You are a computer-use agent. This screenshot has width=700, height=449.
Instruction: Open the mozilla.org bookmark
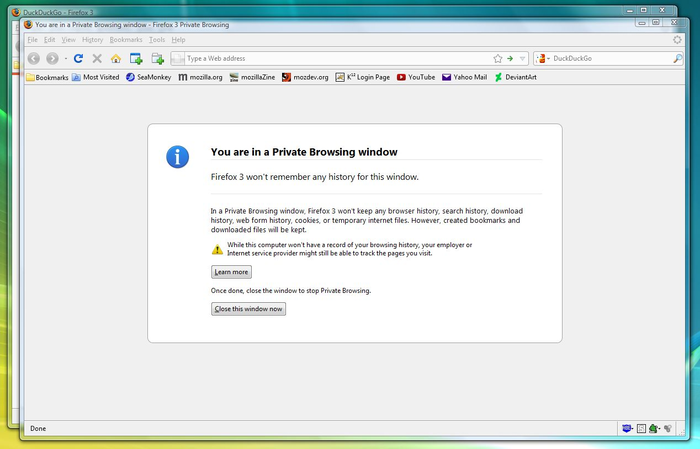200,77
